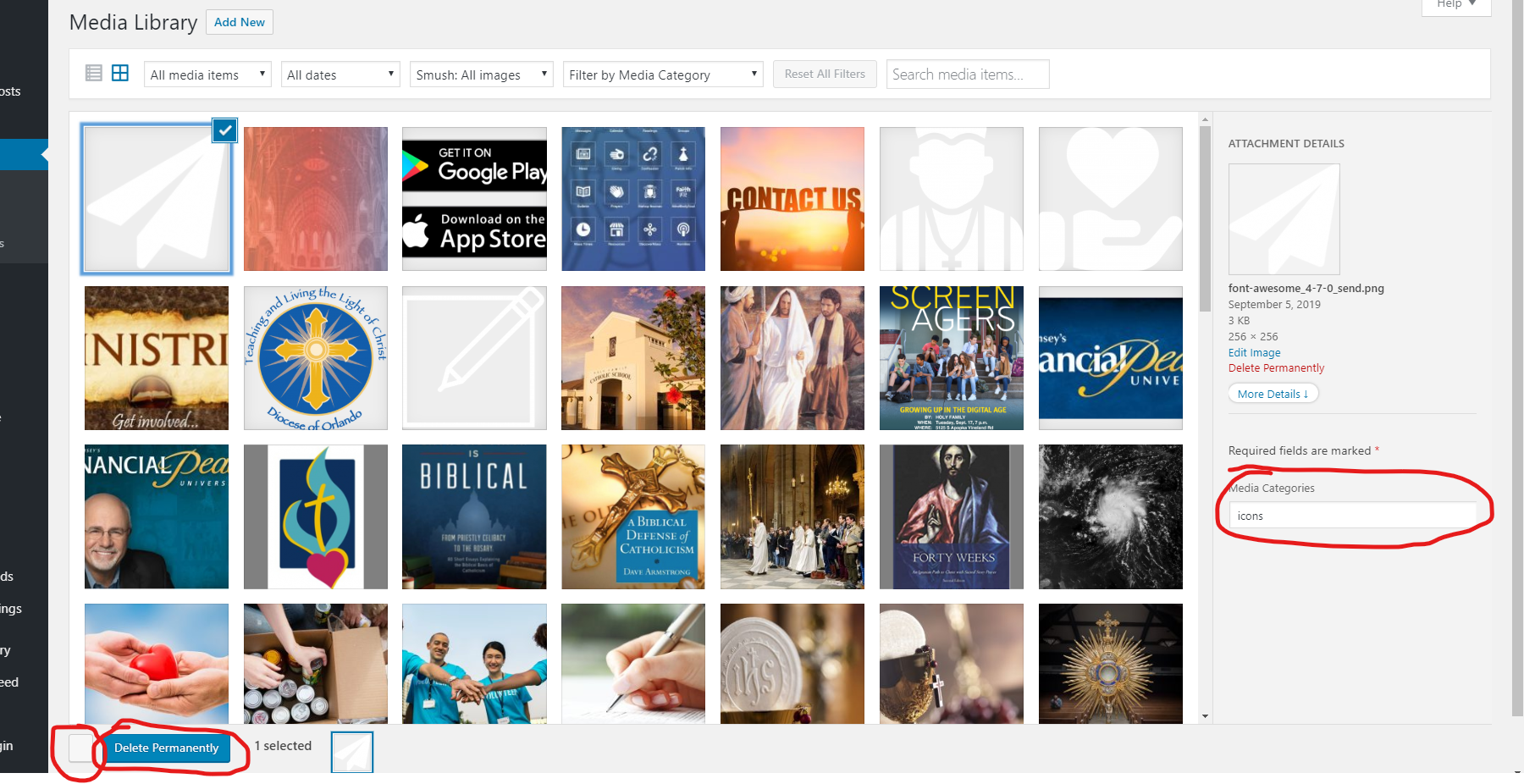Uncheck the selected paper plane image checkmark

(x=224, y=130)
